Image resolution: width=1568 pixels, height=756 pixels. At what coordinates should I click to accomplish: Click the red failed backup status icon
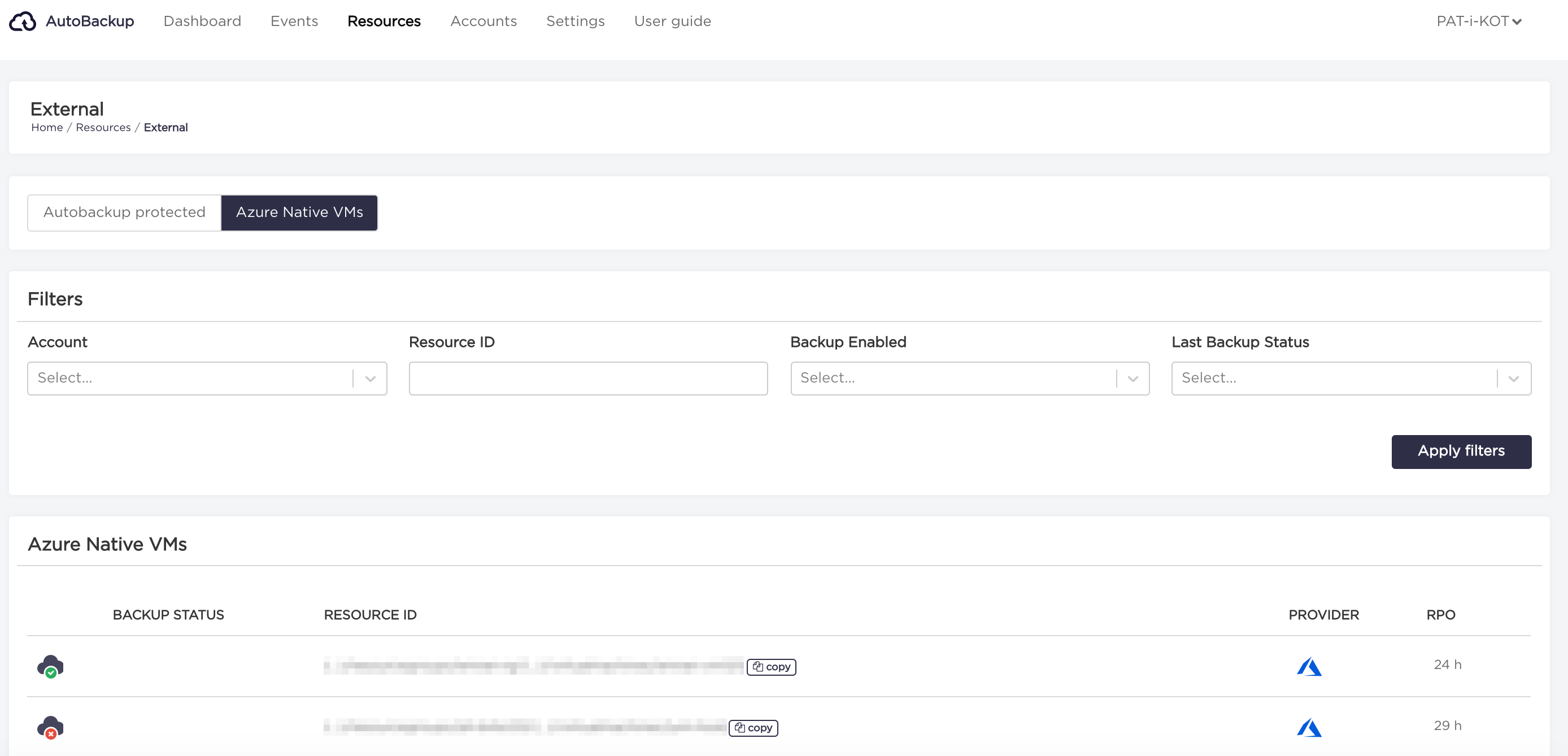tap(51, 728)
